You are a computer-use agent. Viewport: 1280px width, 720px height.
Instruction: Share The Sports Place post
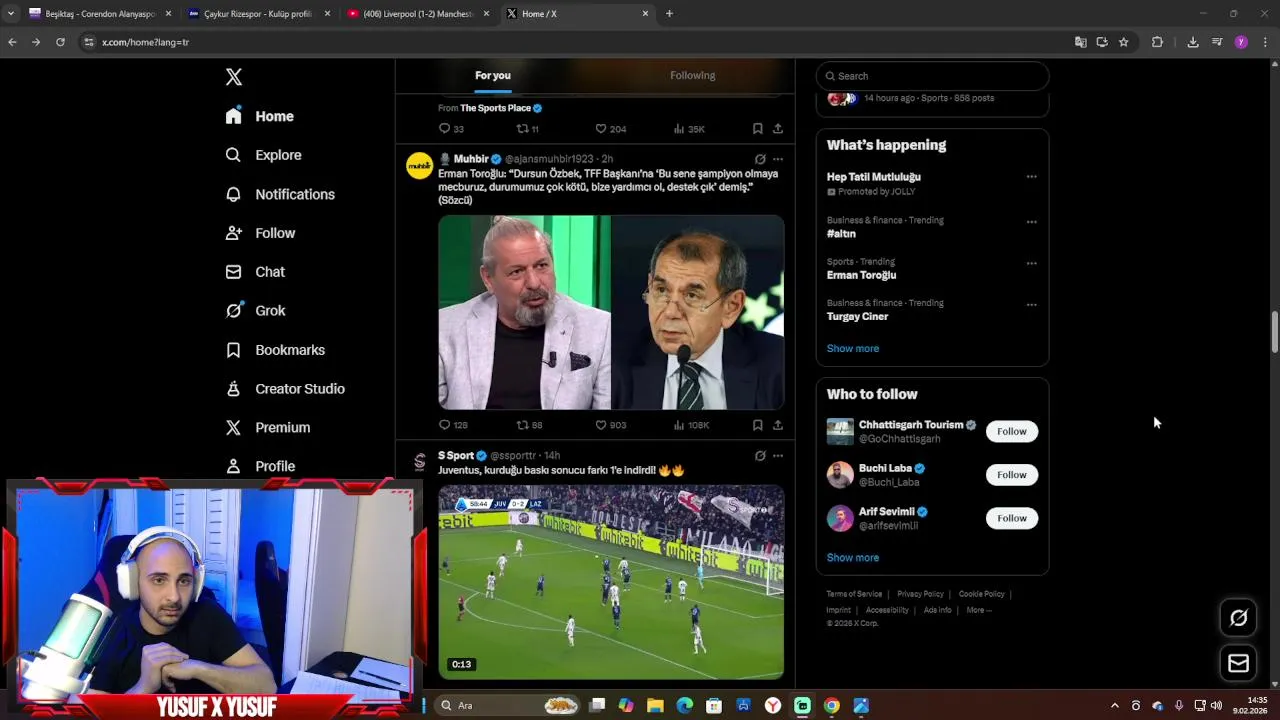(777, 129)
